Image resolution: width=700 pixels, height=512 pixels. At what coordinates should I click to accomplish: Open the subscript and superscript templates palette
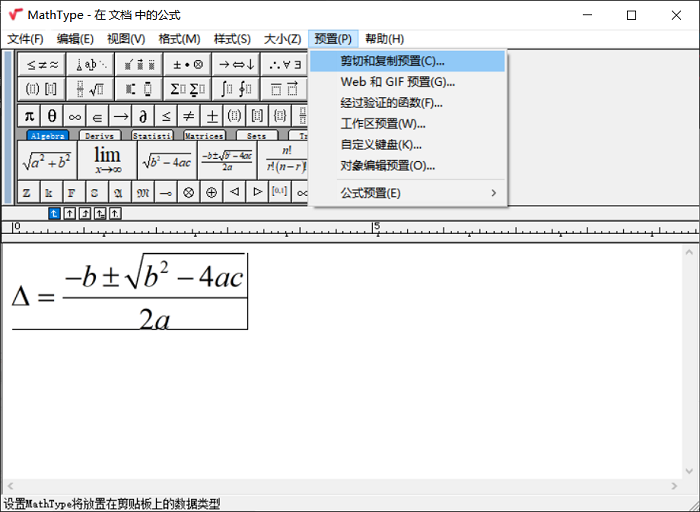tap(139, 89)
